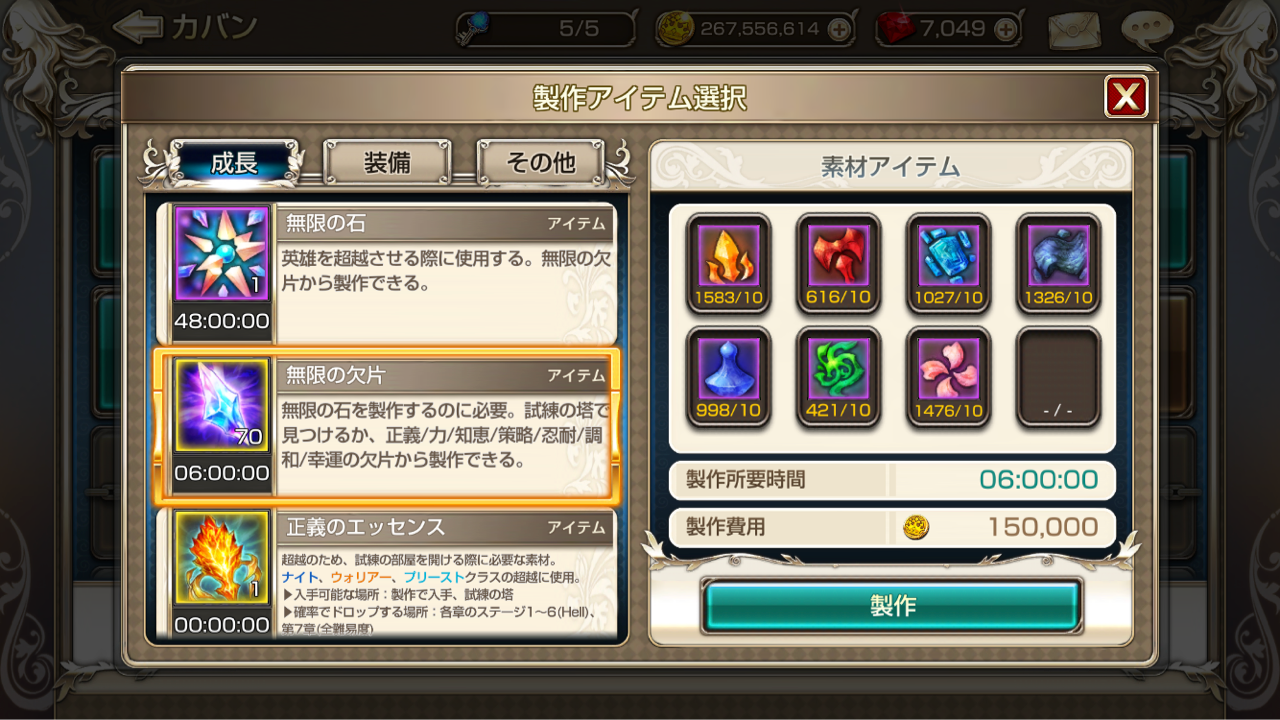Select the green swirl material 421/10
Screen dimensions: 1280x720
[x=838, y=377]
